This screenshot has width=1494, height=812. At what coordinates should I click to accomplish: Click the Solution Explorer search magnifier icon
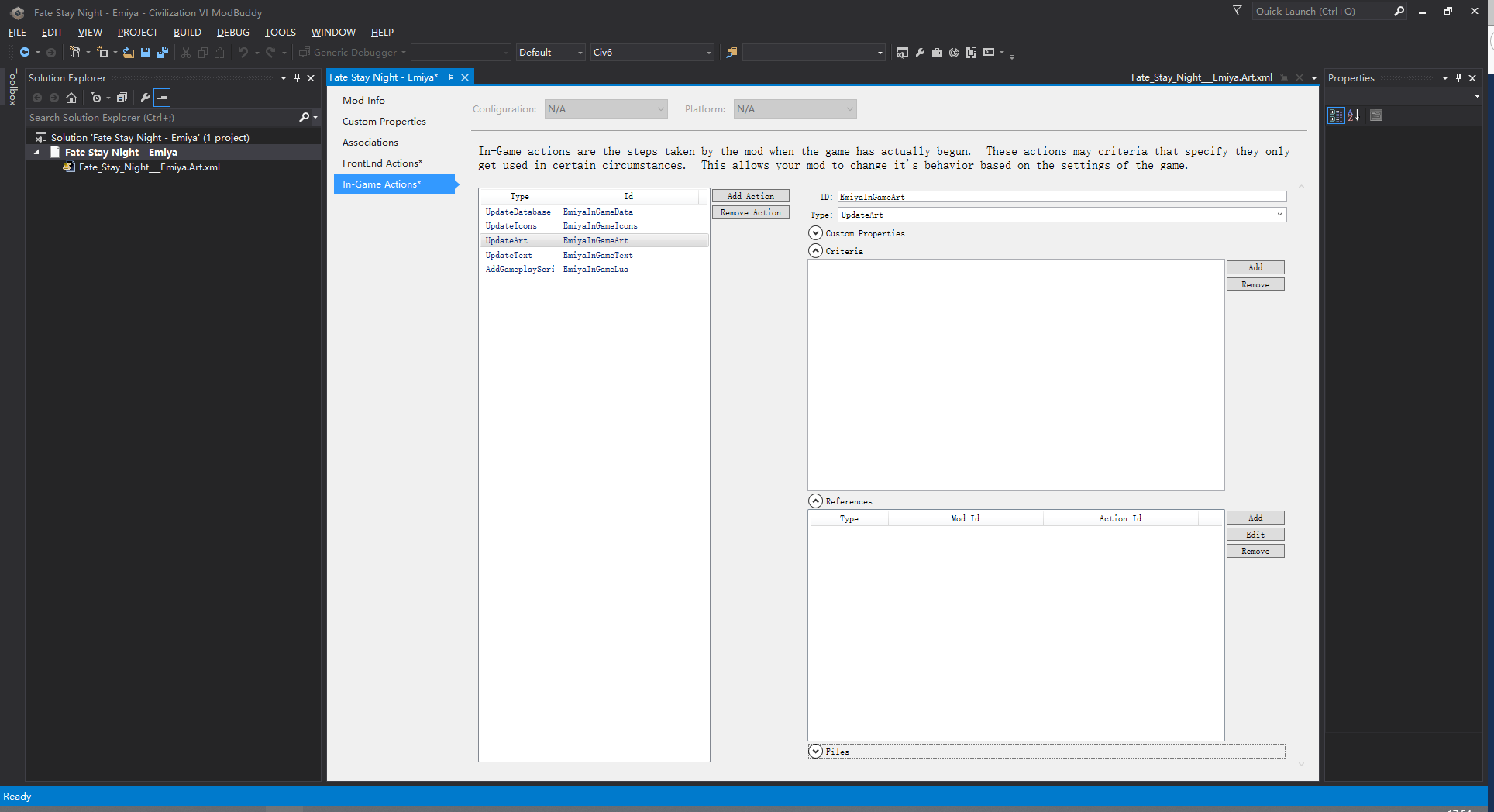tap(305, 118)
